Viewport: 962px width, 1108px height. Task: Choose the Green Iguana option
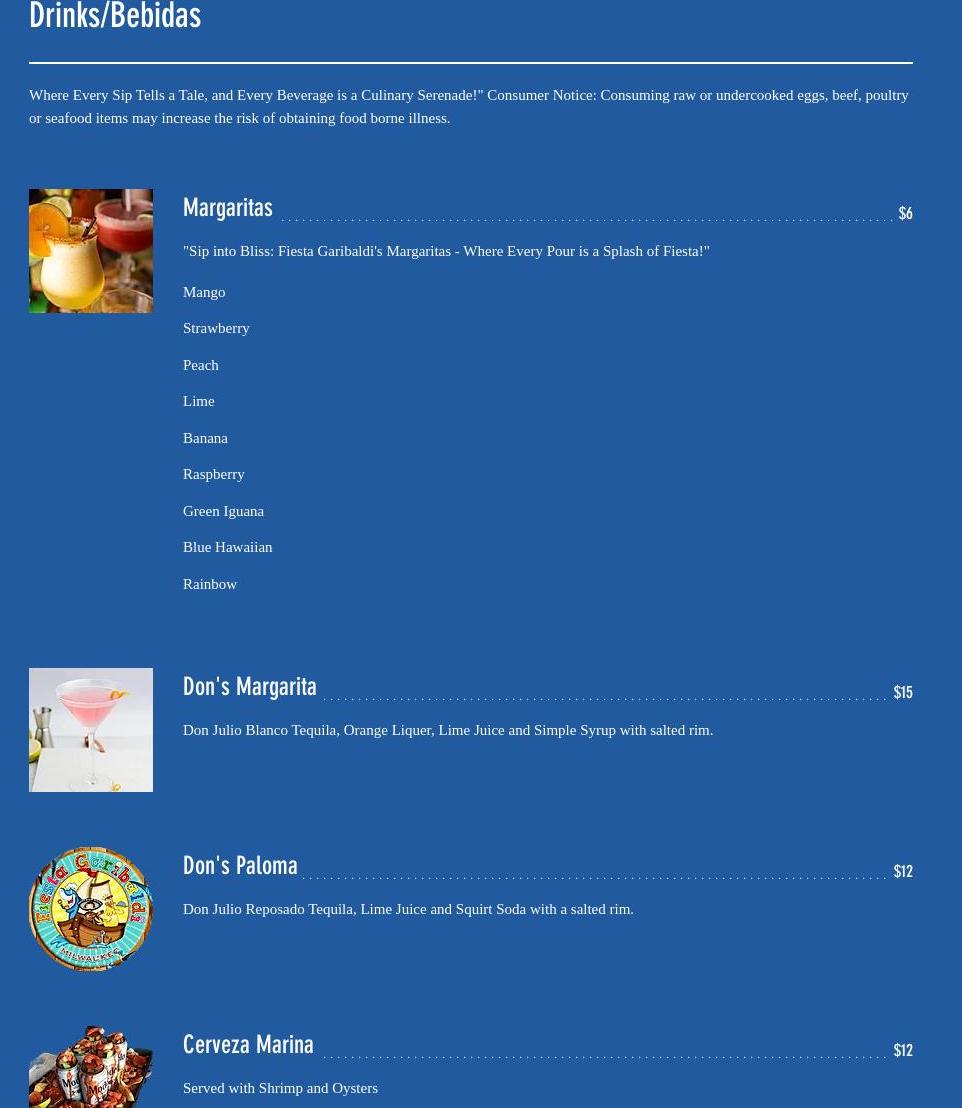coord(223,511)
